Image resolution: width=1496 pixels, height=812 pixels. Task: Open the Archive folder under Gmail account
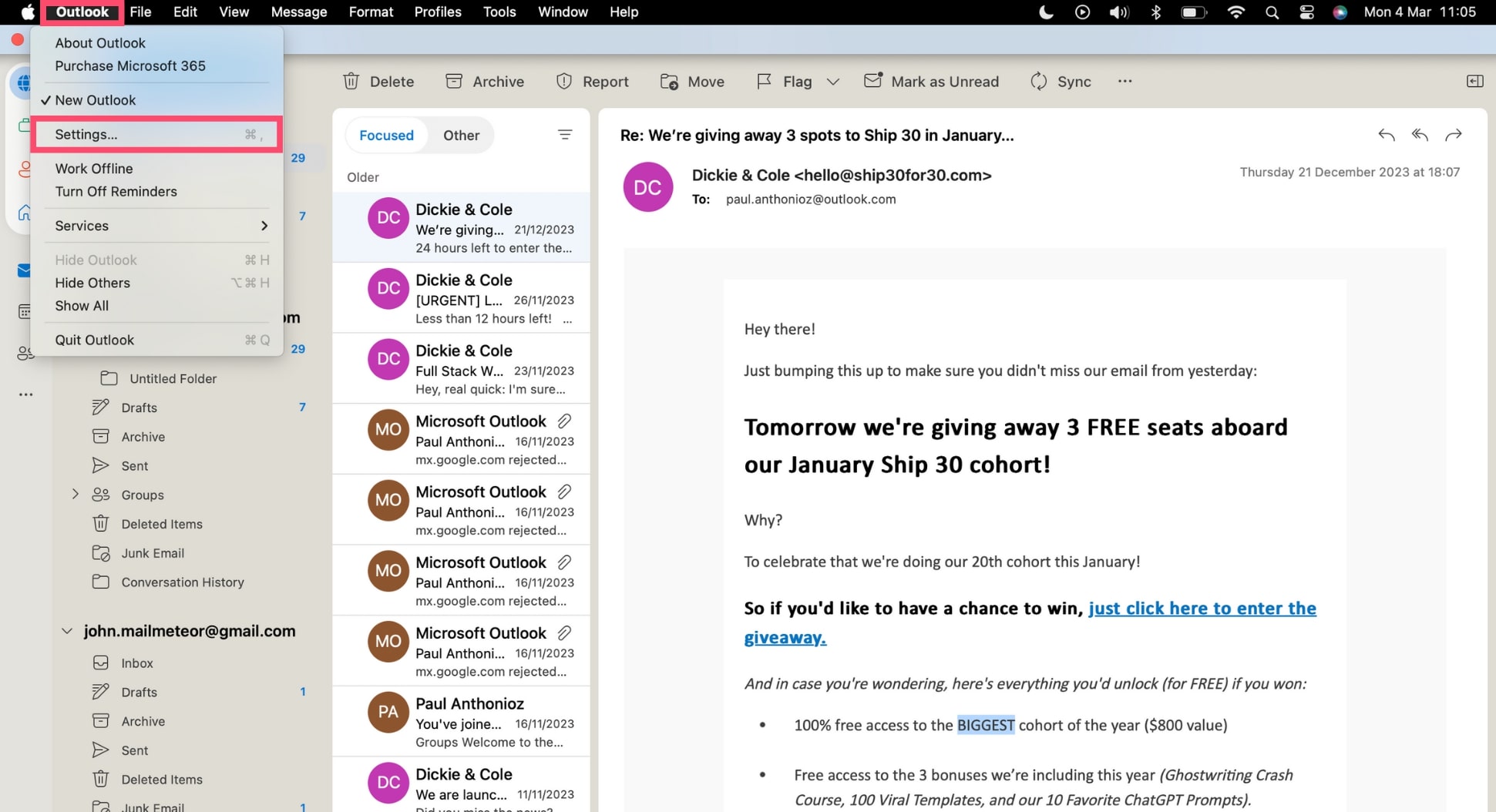(x=143, y=722)
